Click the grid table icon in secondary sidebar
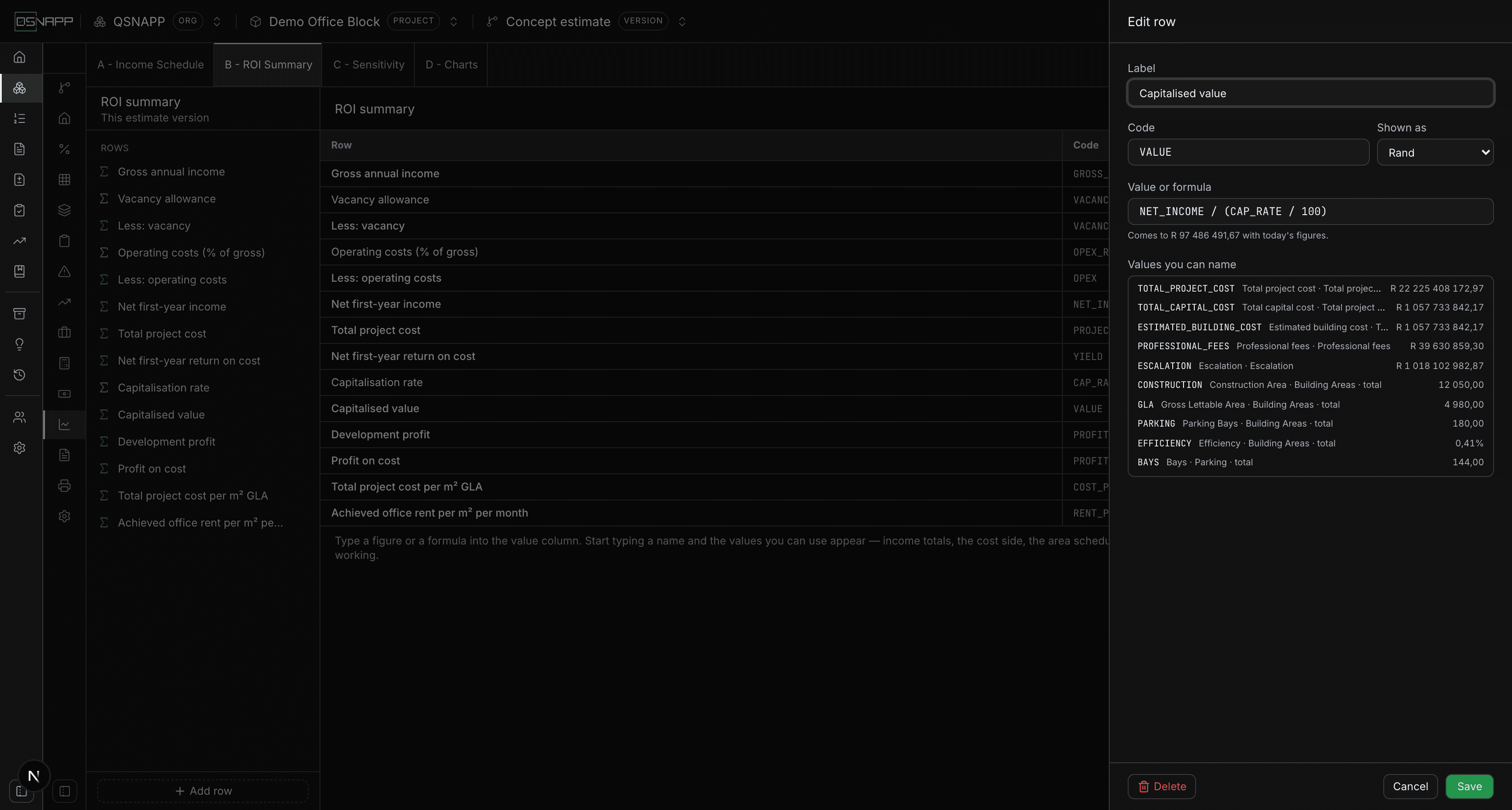The image size is (1512, 810). click(x=64, y=180)
